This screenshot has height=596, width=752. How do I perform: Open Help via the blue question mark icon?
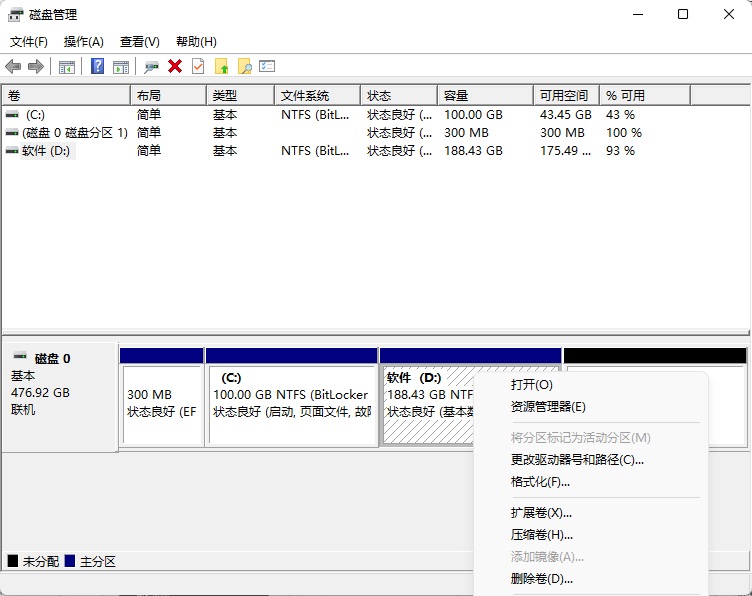click(x=97, y=66)
